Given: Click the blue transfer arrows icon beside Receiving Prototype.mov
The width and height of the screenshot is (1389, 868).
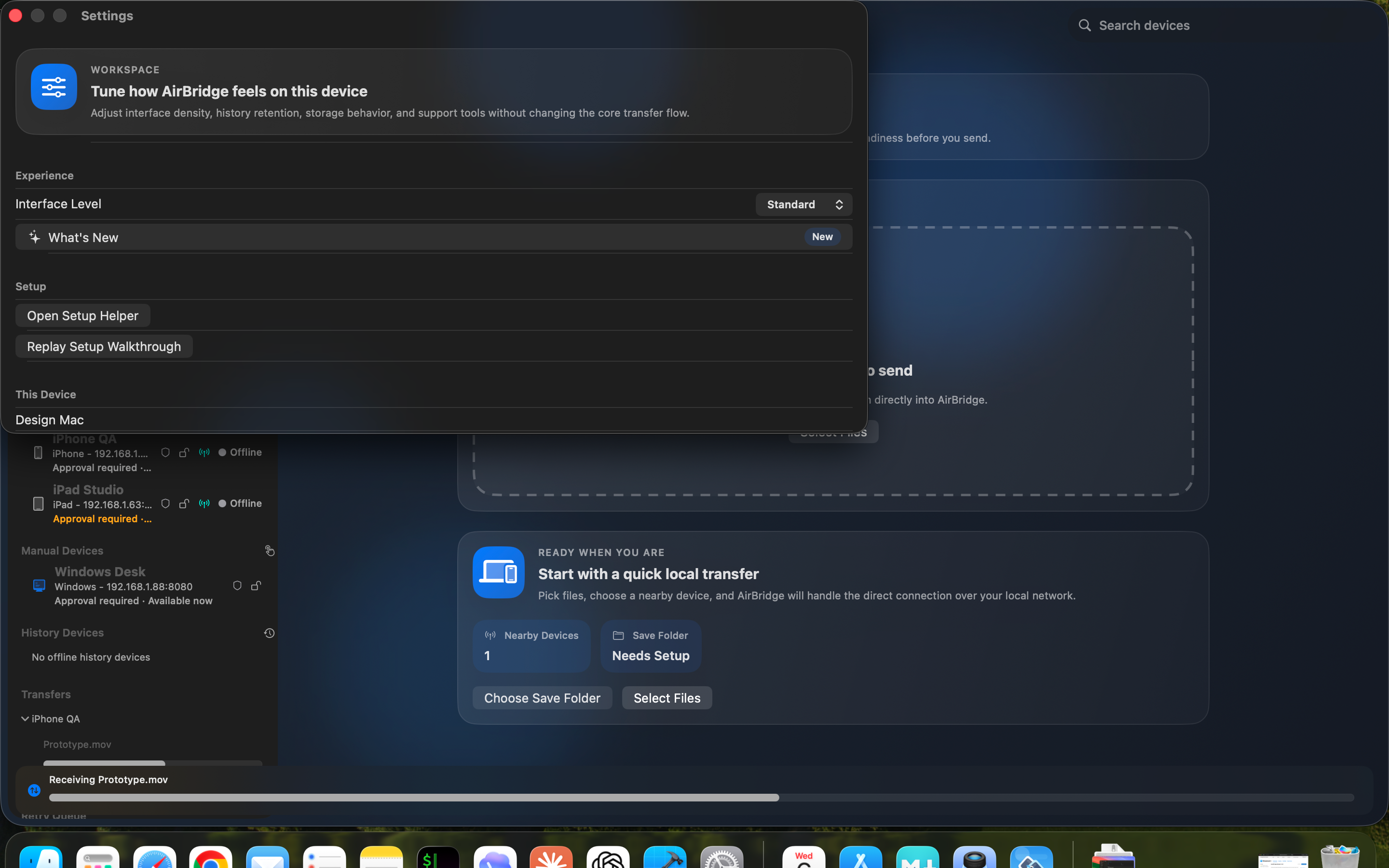Looking at the screenshot, I should click(34, 790).
